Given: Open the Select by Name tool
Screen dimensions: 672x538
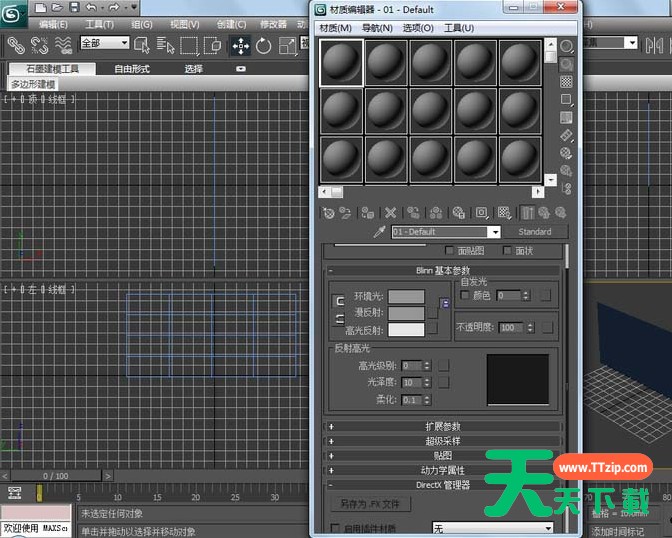Looking at the screenshot, I should coord(165,45).
